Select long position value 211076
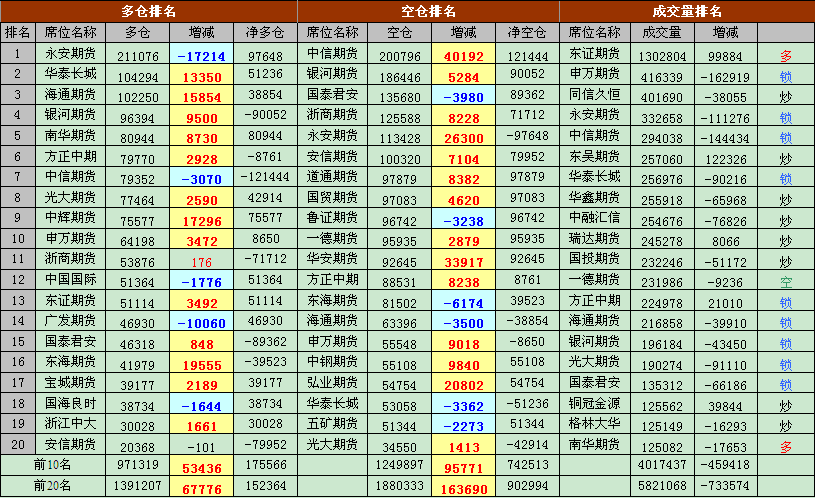 [137, 56]
